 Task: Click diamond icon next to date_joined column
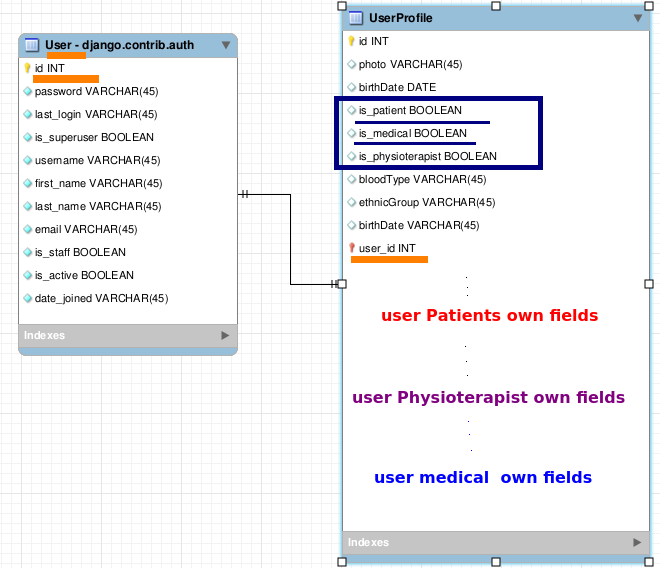(x=28, y=298)
